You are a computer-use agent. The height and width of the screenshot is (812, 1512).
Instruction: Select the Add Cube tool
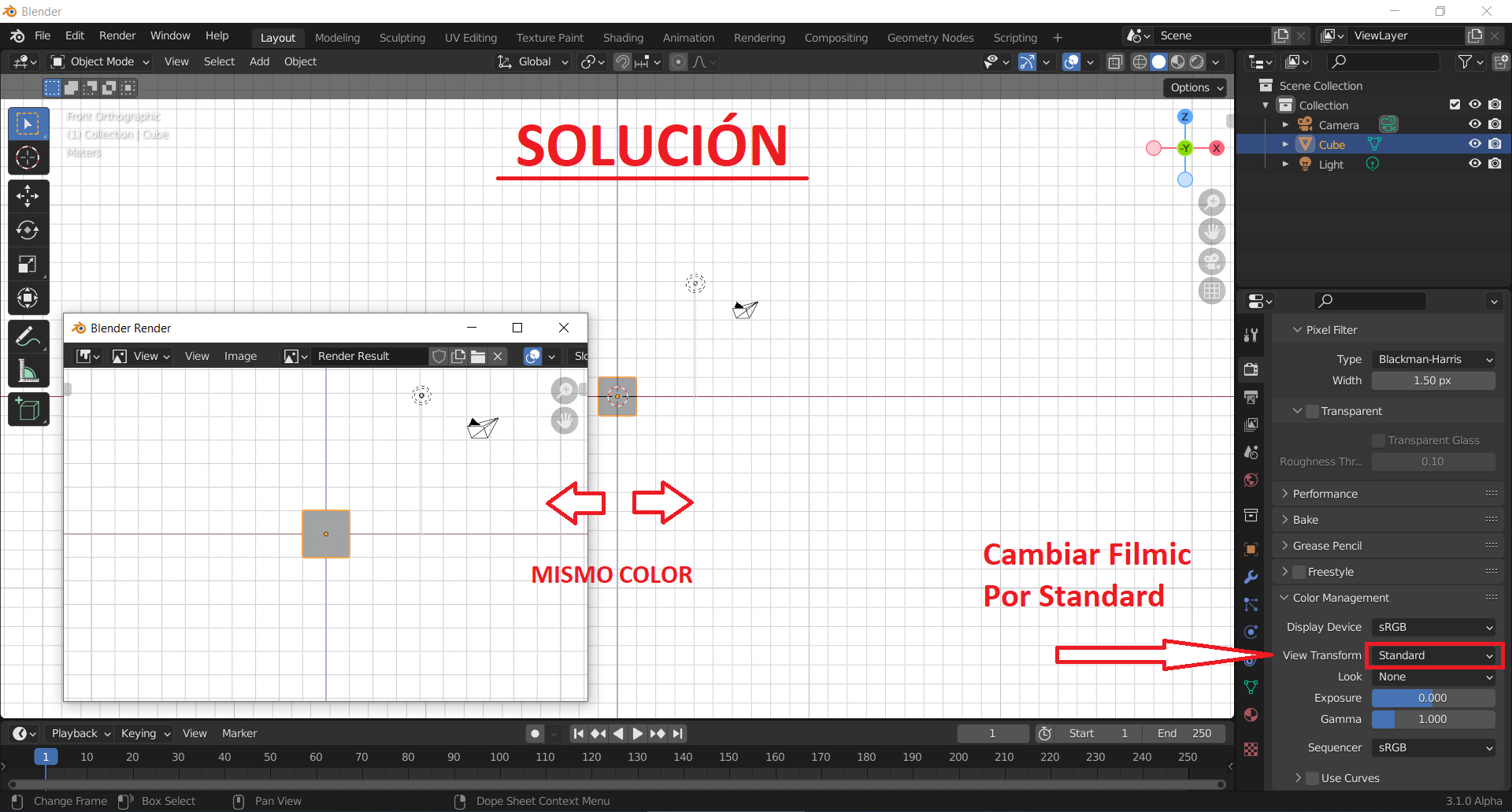point(28,410)
